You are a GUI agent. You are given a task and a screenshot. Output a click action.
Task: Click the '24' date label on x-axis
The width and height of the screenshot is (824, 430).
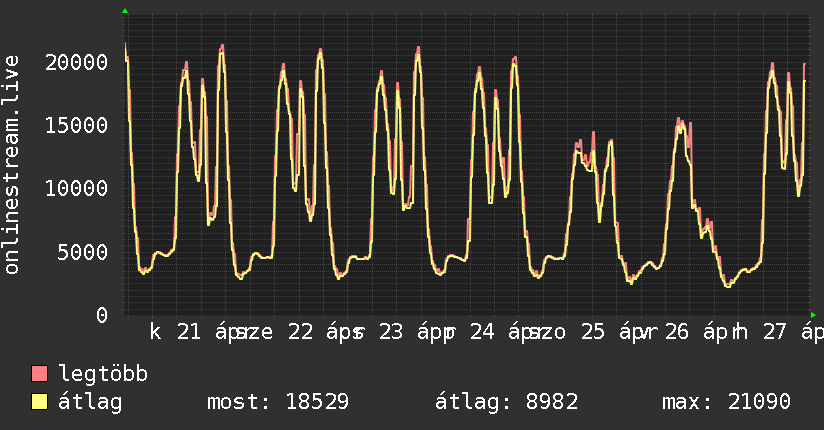tap(482, 332)
